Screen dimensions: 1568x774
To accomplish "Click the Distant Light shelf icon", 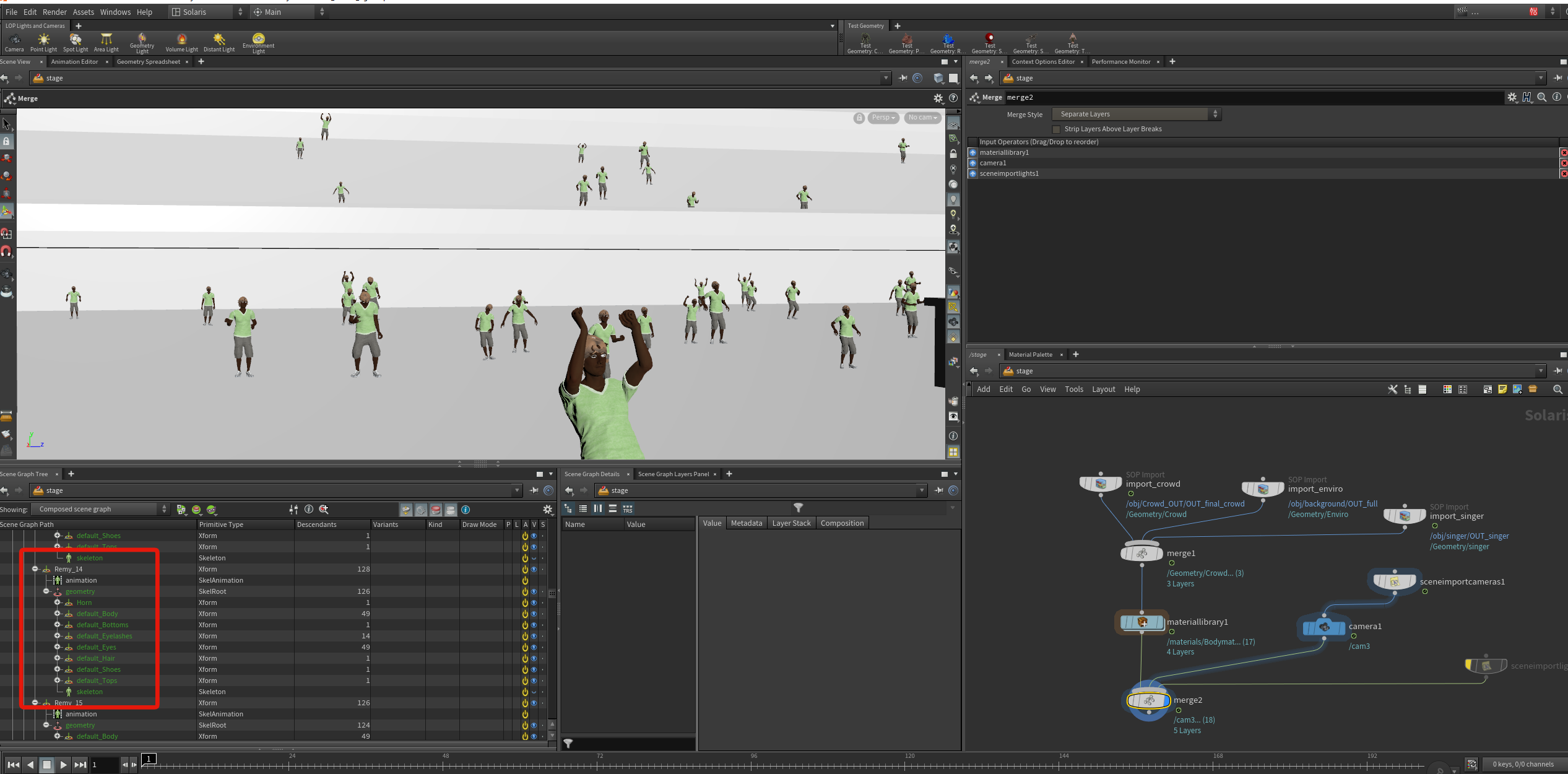I will [219, 42].
